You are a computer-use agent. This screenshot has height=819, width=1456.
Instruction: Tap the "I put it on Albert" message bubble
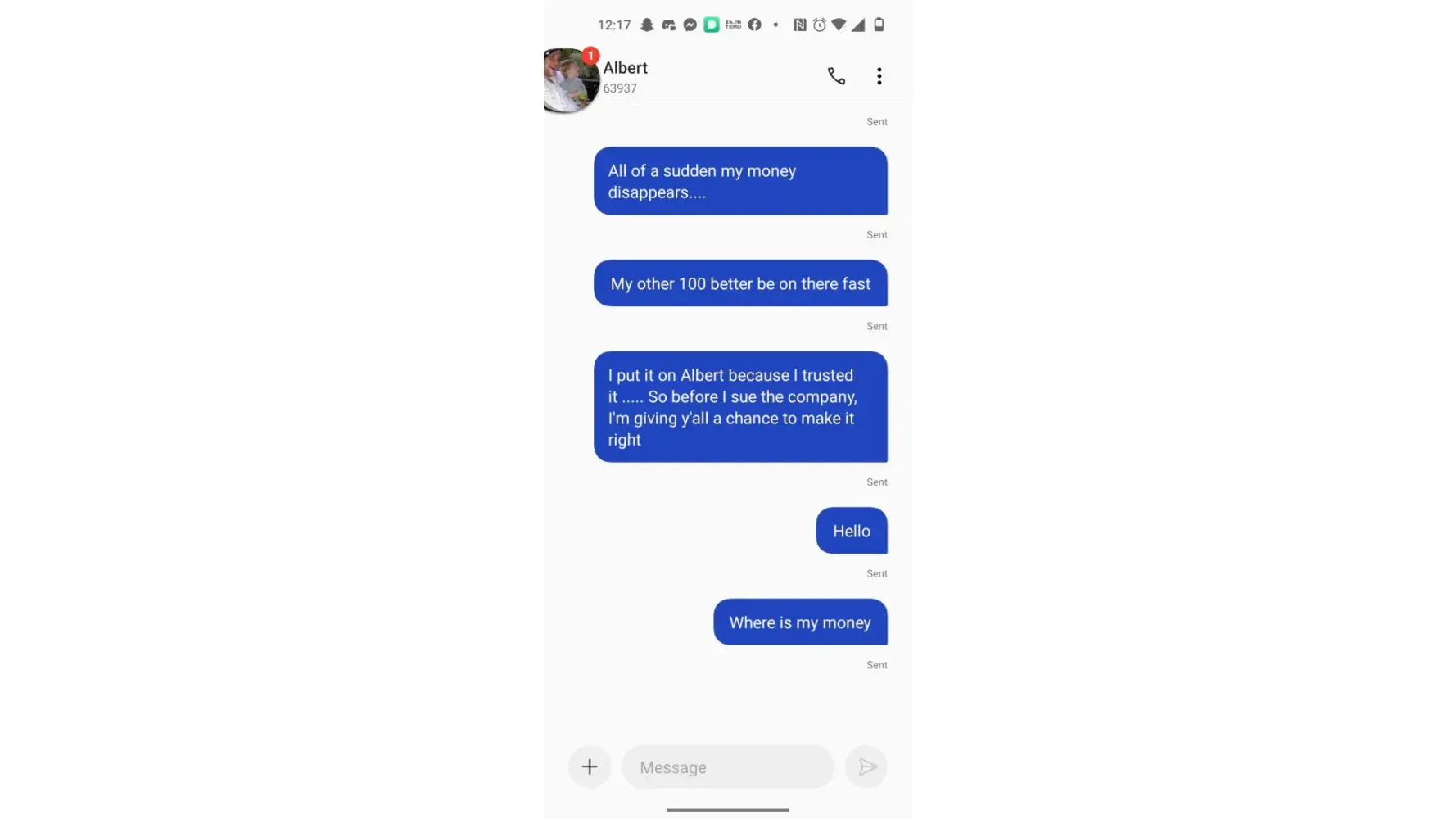[x=740, y=407]
